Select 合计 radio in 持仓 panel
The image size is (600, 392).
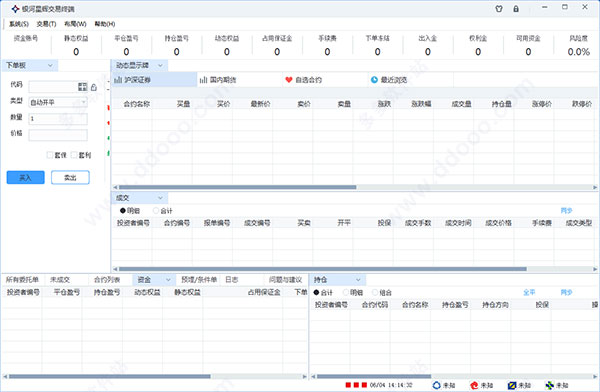pos(316,292)
